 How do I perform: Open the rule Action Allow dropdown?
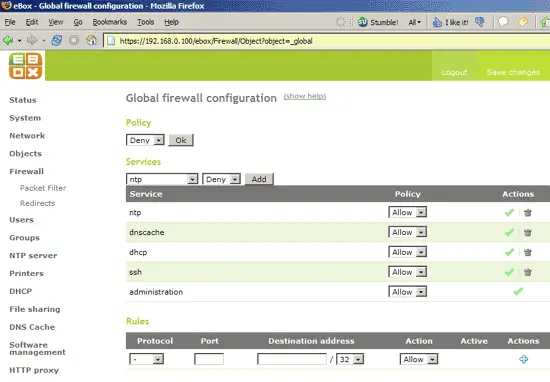[419, 359]
